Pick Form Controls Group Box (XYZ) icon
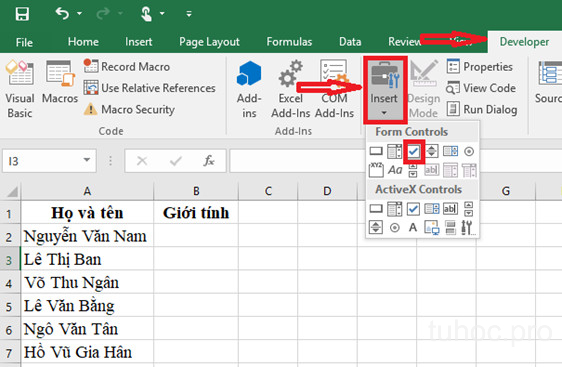This screenshot has height=367, width=562. [x=376, y=170]
